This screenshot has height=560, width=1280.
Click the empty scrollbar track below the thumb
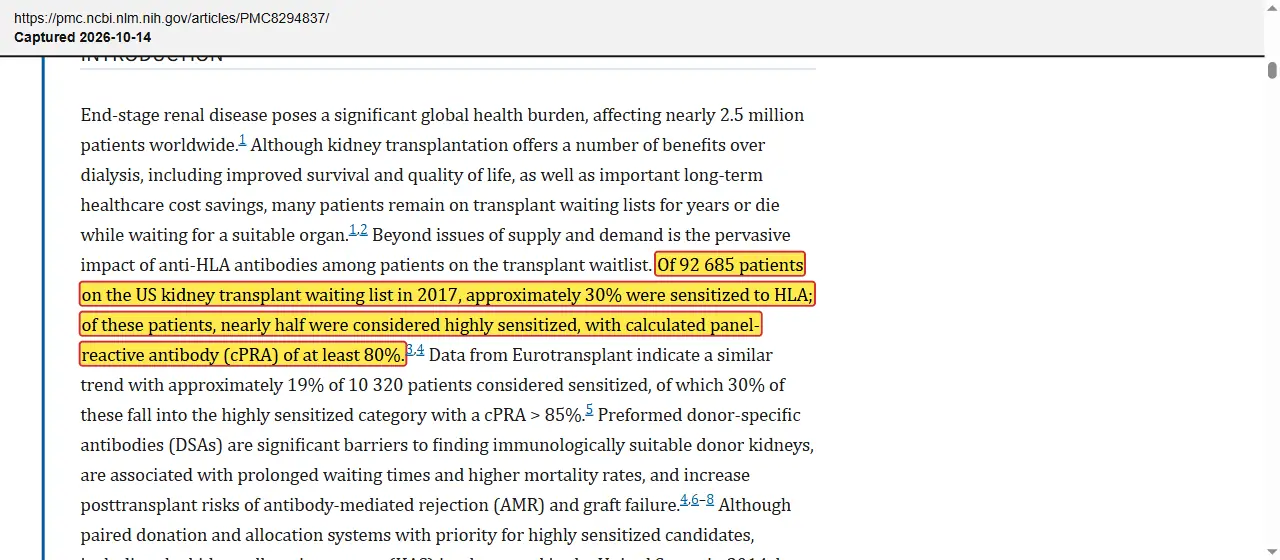1272,320
